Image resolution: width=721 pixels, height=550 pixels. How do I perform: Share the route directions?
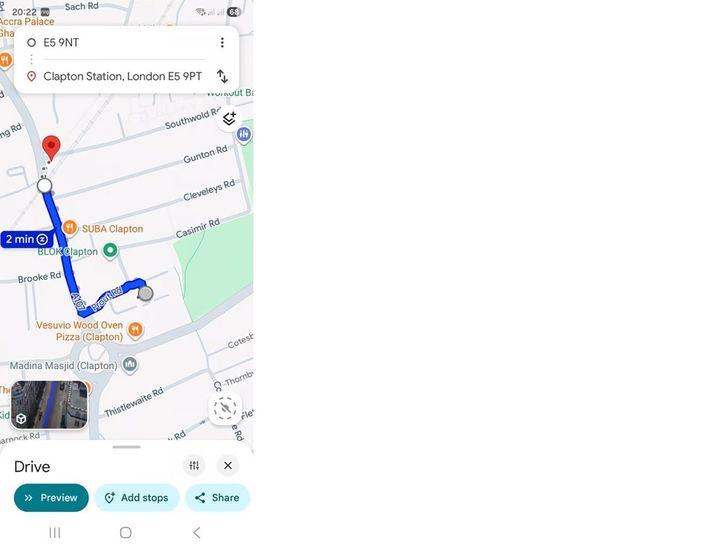tap(217, 498)
